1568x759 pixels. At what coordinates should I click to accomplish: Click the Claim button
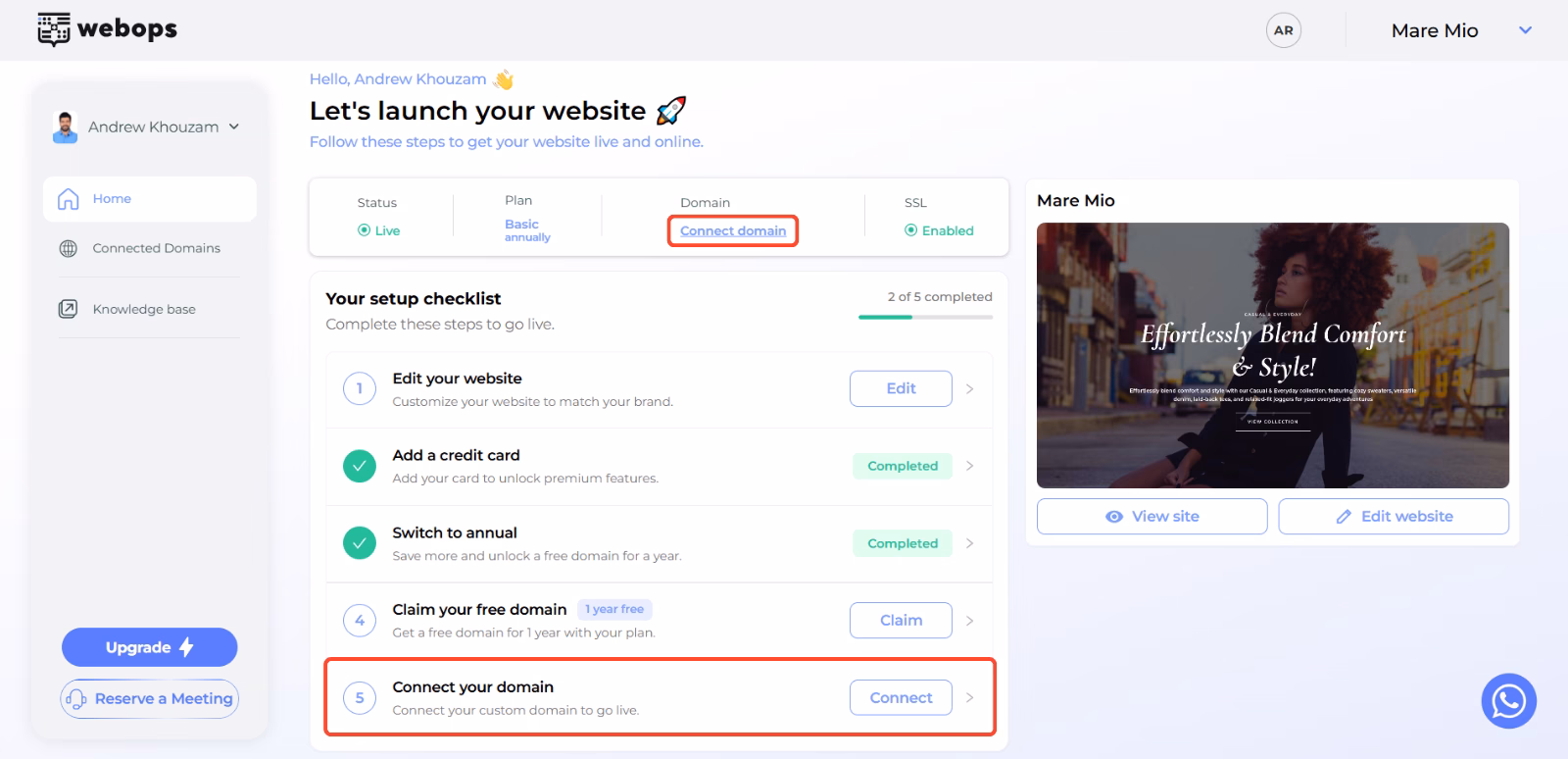click(x=901, y=621)
